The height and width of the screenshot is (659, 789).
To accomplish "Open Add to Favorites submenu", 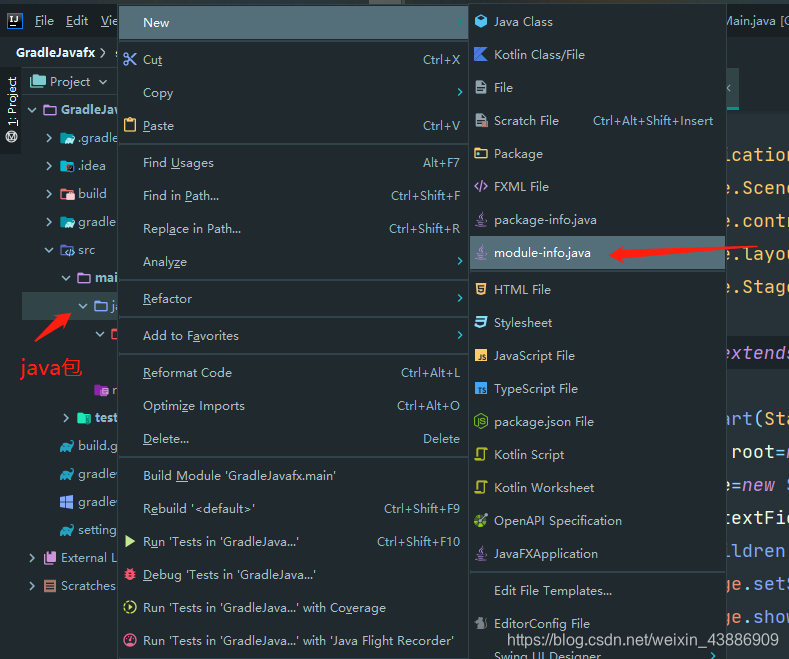I will [x=293, y=336].
